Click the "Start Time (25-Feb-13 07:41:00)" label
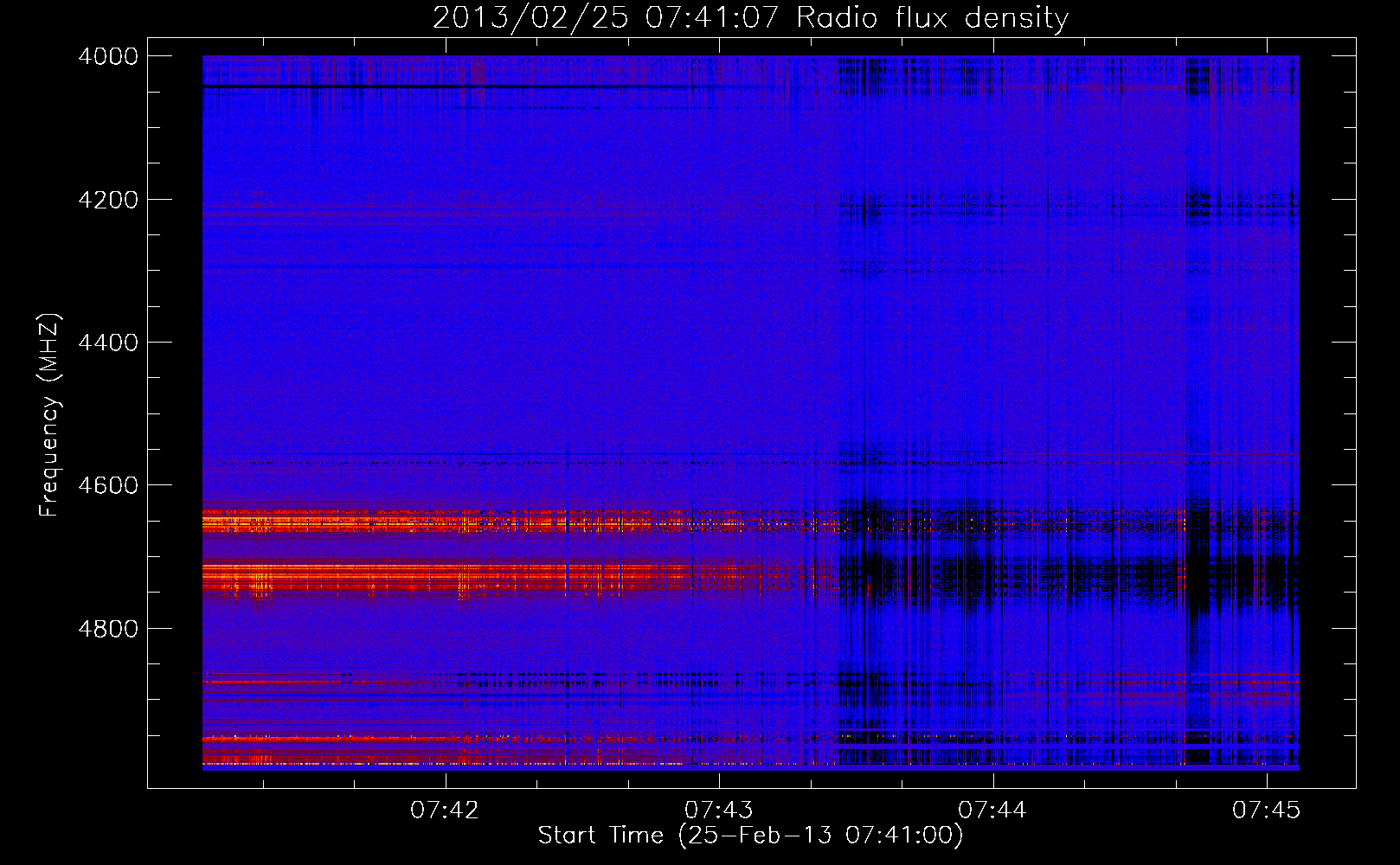The height and width of the screenshot is (865, 1400). point(750,836)
